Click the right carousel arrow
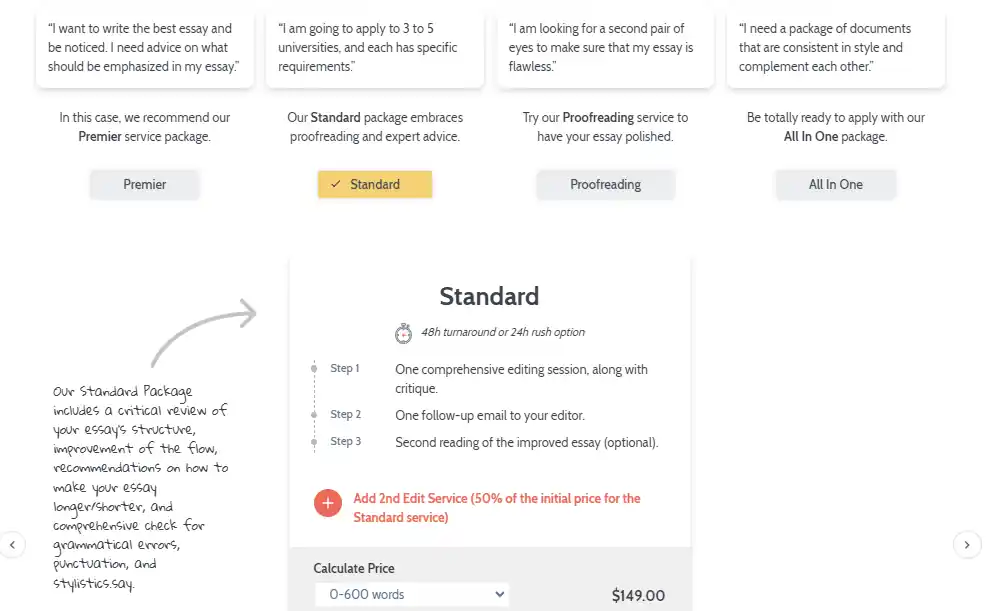This screenshot has height=611, width=992. point(967,545)
